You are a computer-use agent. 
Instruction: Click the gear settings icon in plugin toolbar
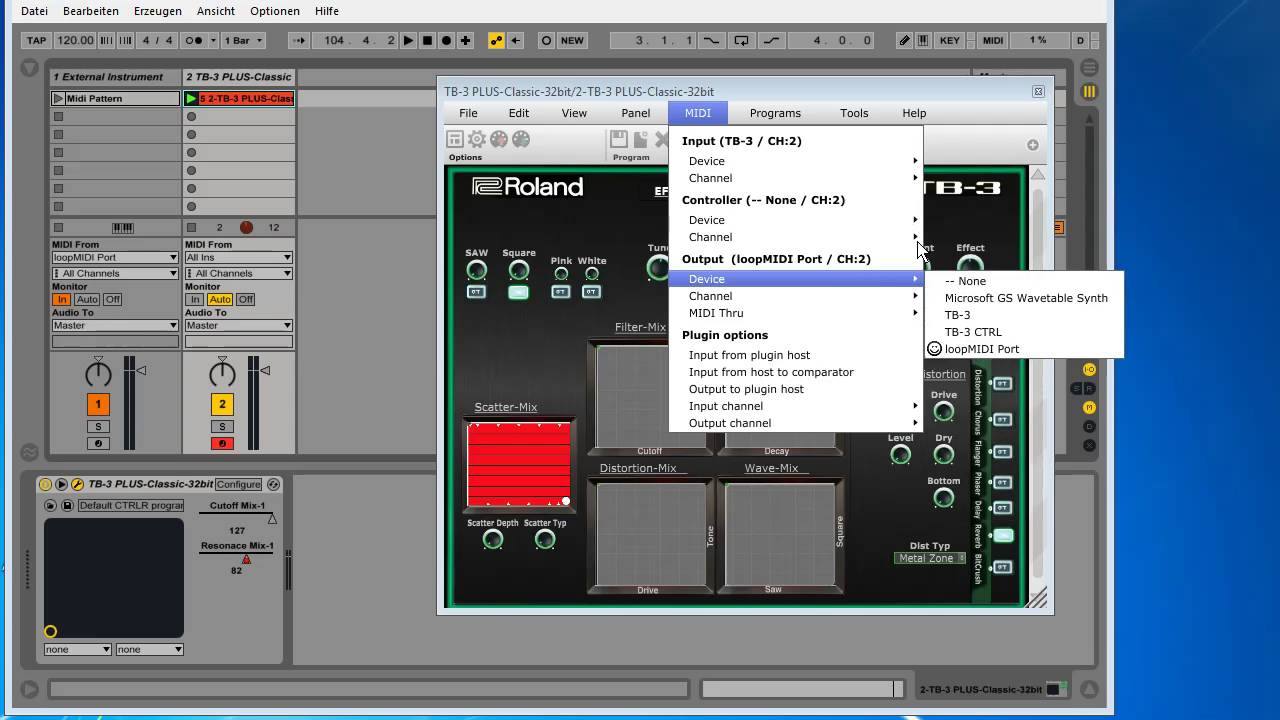click(477, 140)
